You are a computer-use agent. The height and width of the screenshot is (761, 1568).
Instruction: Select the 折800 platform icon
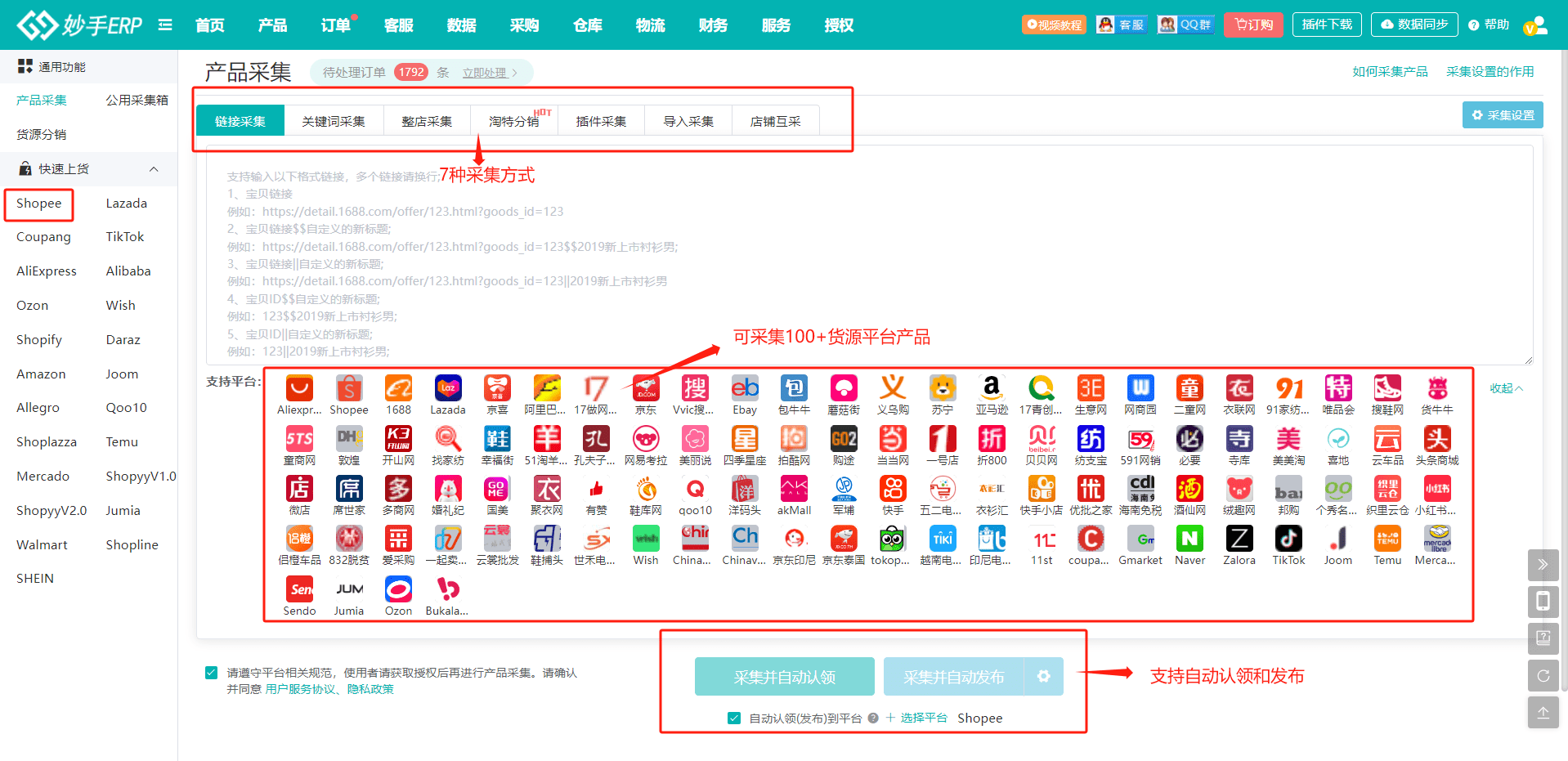tap(992, 439)
